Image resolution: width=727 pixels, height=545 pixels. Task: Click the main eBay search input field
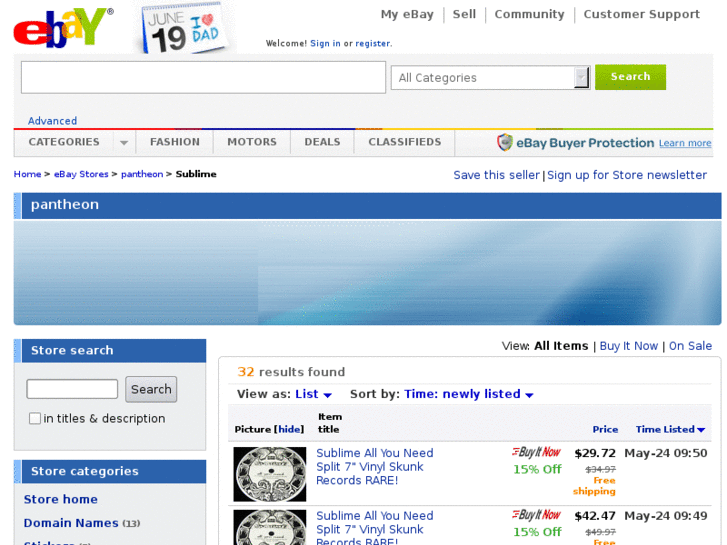pyautogui.click(x=203, y=77)
